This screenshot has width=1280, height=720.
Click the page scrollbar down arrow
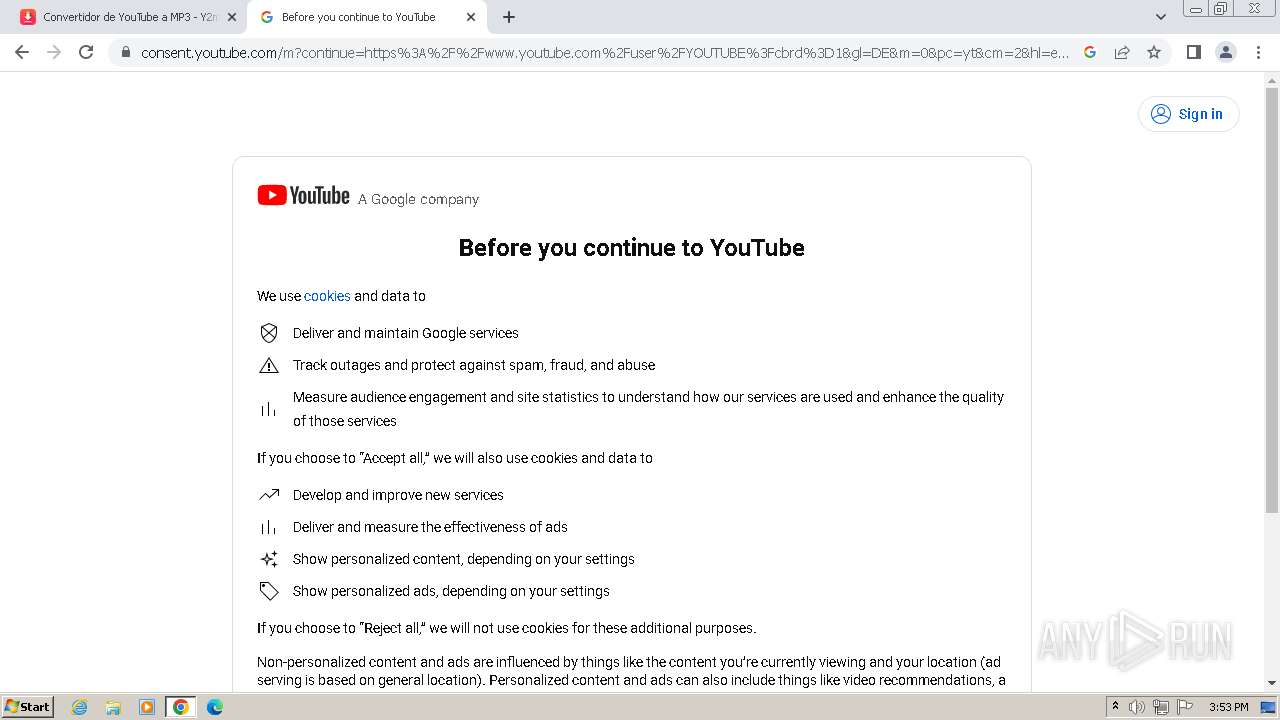(x=1272, y=682)
